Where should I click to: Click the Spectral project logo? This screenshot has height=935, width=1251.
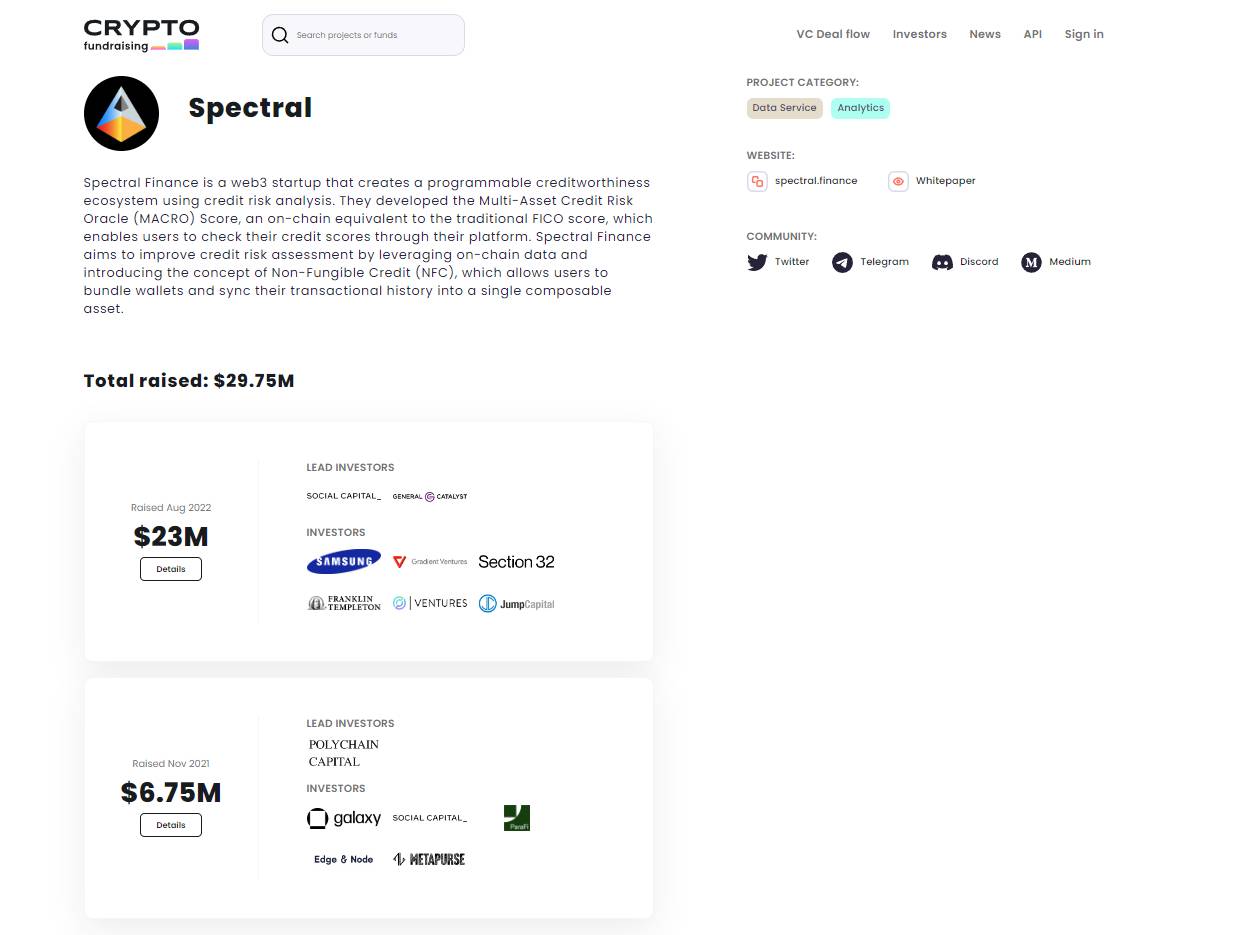(x=121, y=113)
